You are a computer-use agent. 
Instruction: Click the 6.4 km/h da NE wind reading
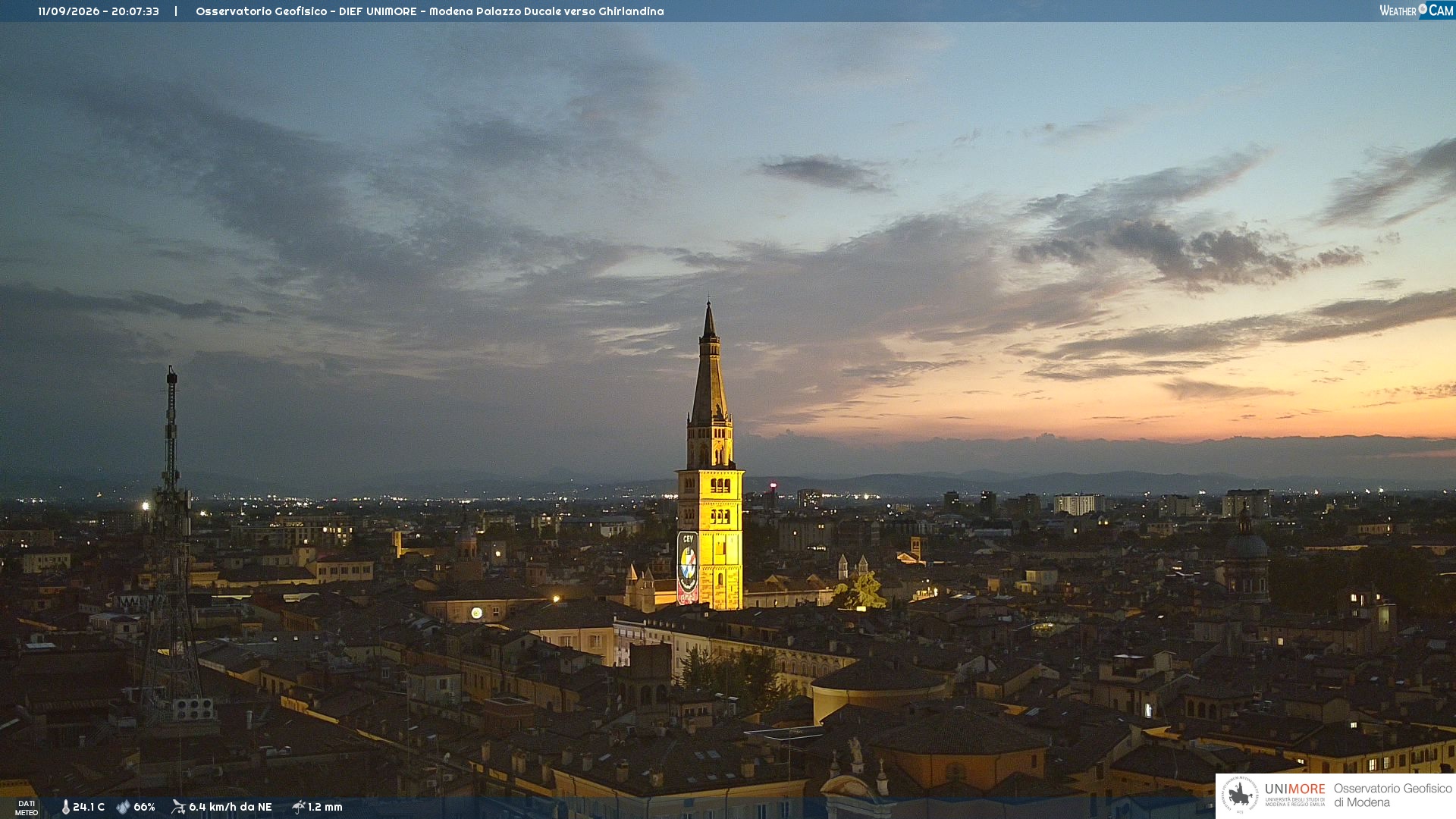click(231, 807)
